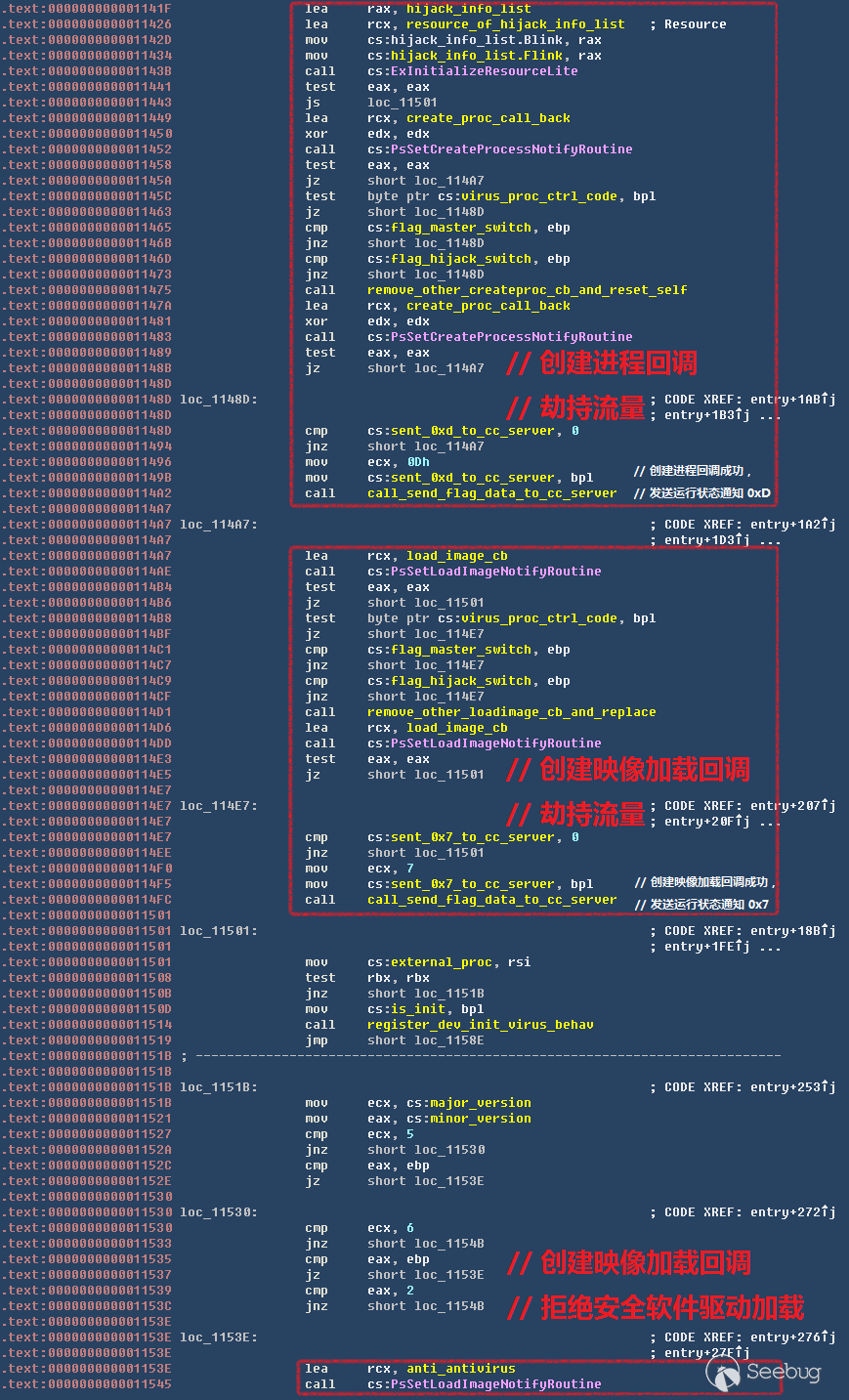Click address .text:0000000000011519

87,1040
